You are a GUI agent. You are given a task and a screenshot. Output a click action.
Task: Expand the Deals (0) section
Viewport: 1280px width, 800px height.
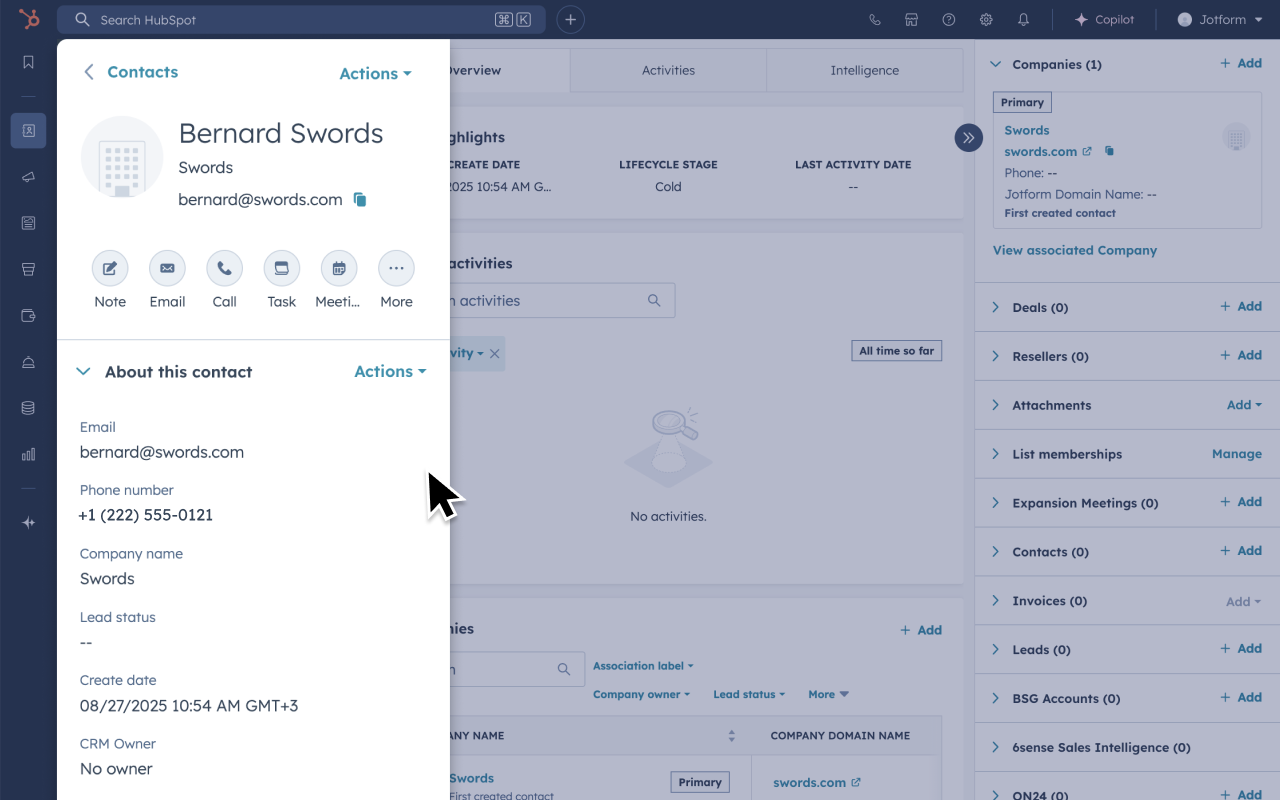click(x=995, y=308)
